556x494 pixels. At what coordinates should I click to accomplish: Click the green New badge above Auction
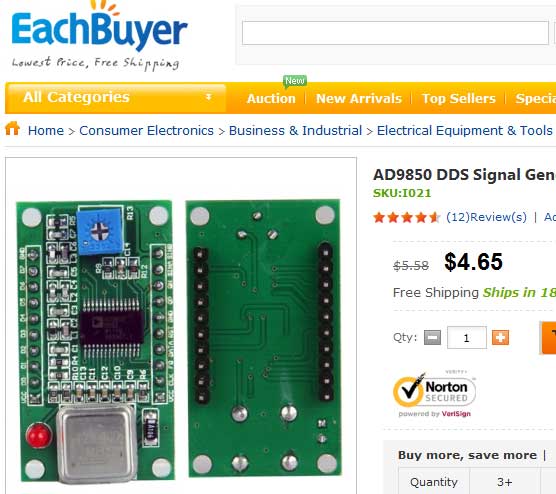295,81
